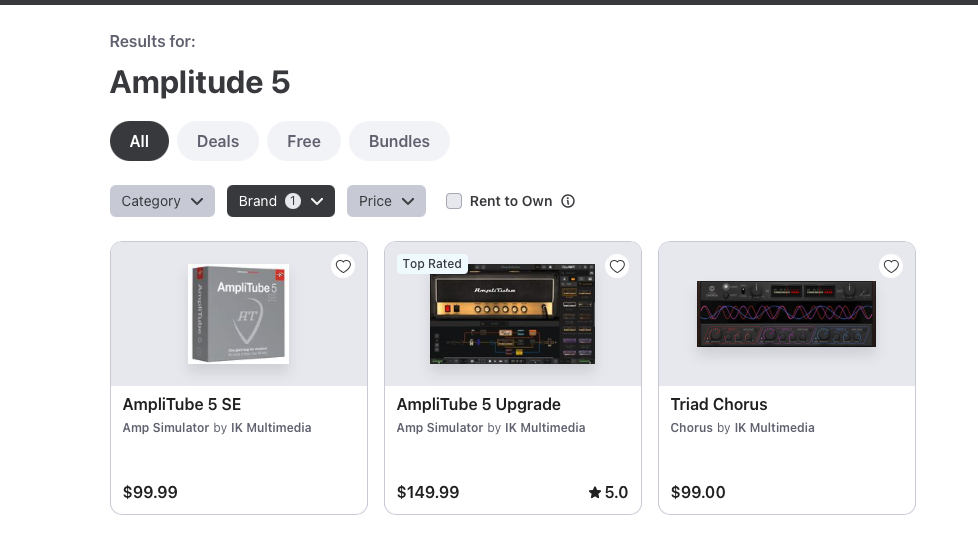Click Triad Chorus plugin thumbnail image
The width and height of the screenshot is (978, 536).
[x=786, y=314]
